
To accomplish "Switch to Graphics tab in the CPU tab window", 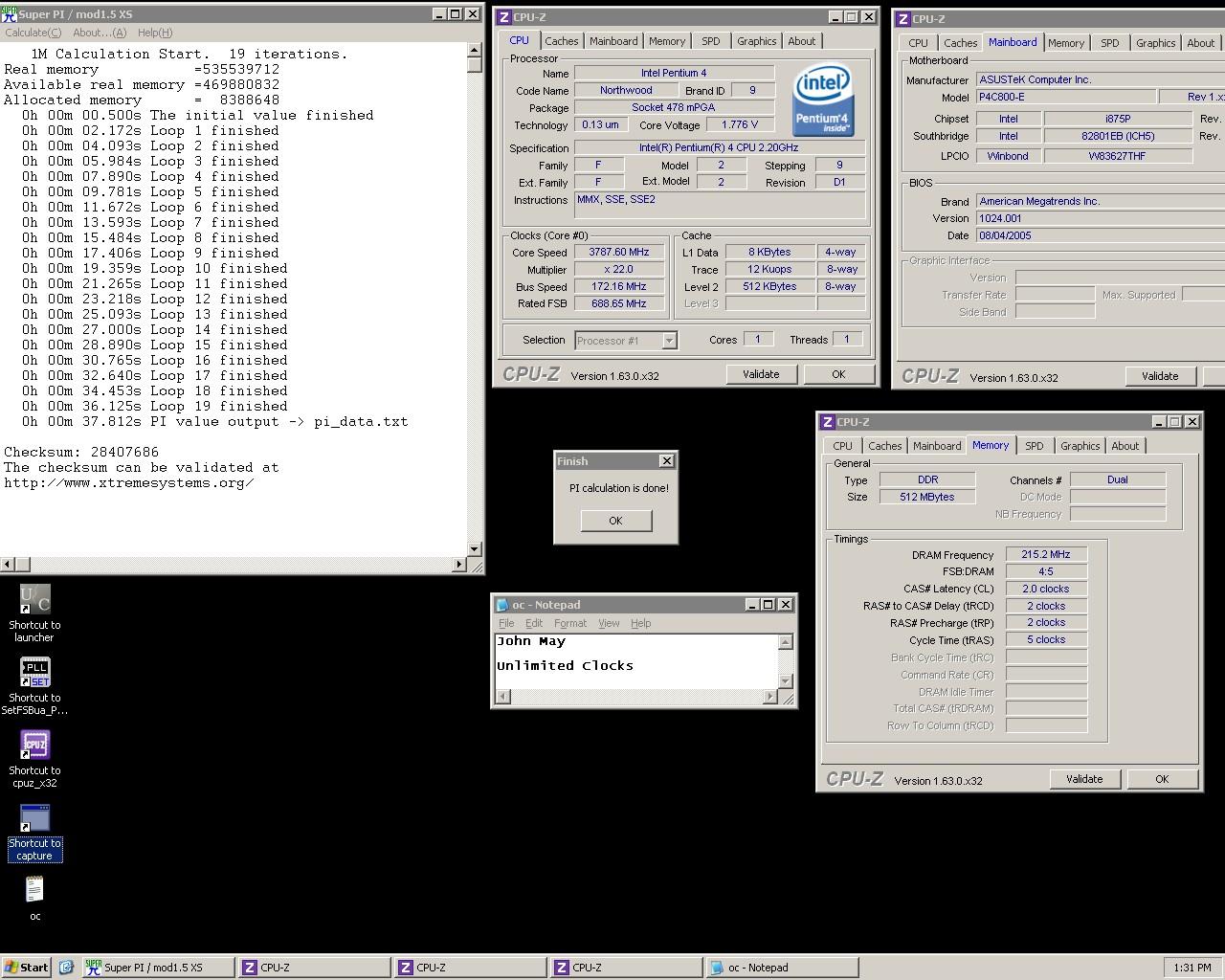I will coord(757,41).
